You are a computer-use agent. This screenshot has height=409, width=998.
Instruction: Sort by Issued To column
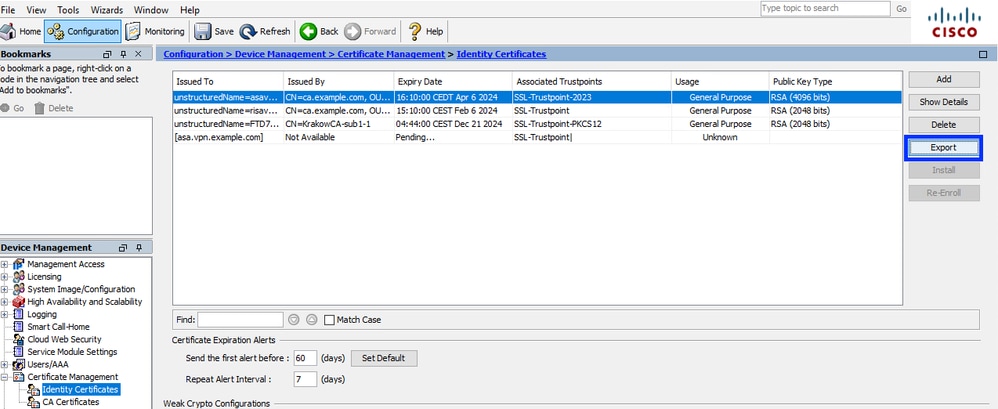pos(228,81)
